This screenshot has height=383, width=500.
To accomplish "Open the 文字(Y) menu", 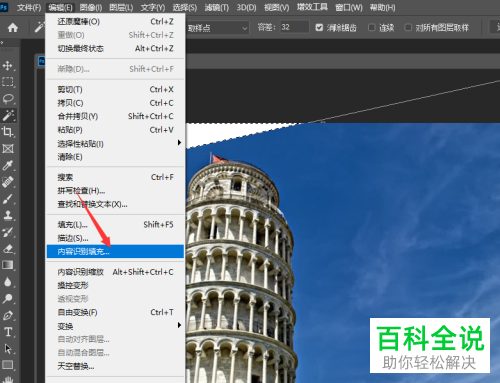I will [153, 7].
